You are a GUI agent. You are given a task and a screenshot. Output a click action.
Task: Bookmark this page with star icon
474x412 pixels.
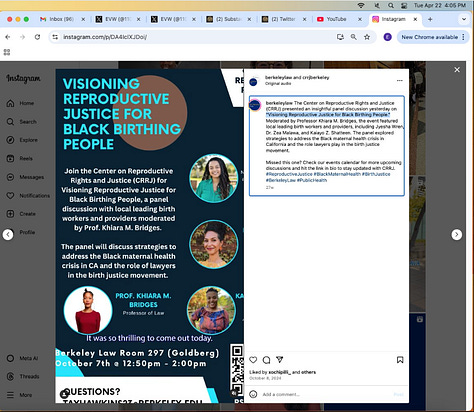pos(367,37)
